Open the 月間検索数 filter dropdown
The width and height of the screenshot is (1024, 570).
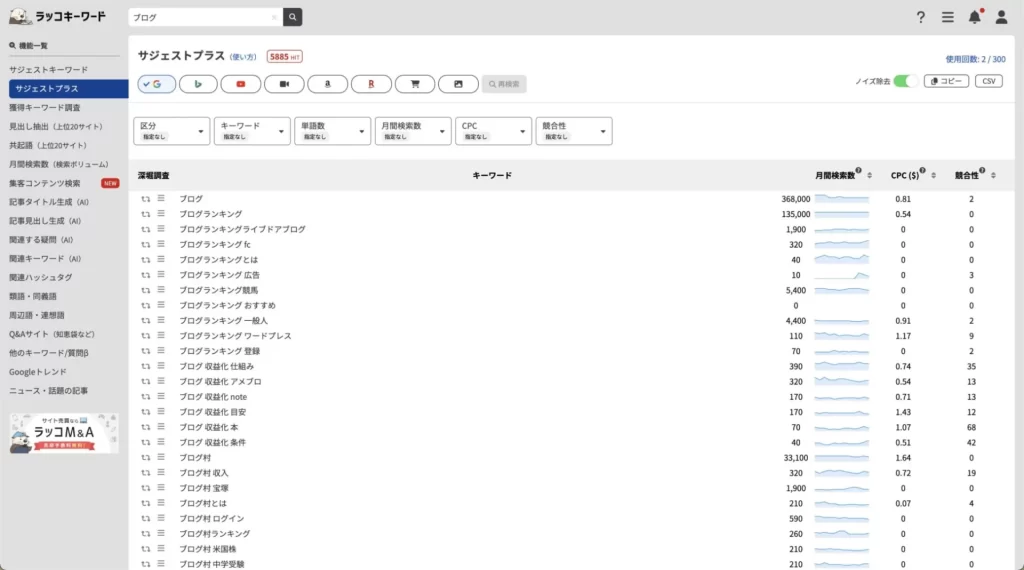click(x=412, y=131)
